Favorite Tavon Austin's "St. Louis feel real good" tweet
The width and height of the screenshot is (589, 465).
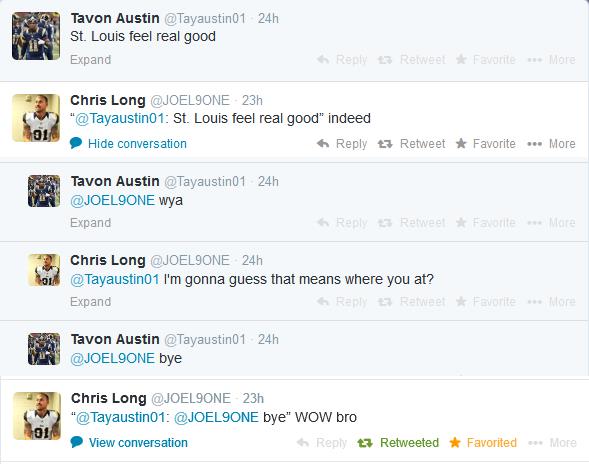click(485, 59)
